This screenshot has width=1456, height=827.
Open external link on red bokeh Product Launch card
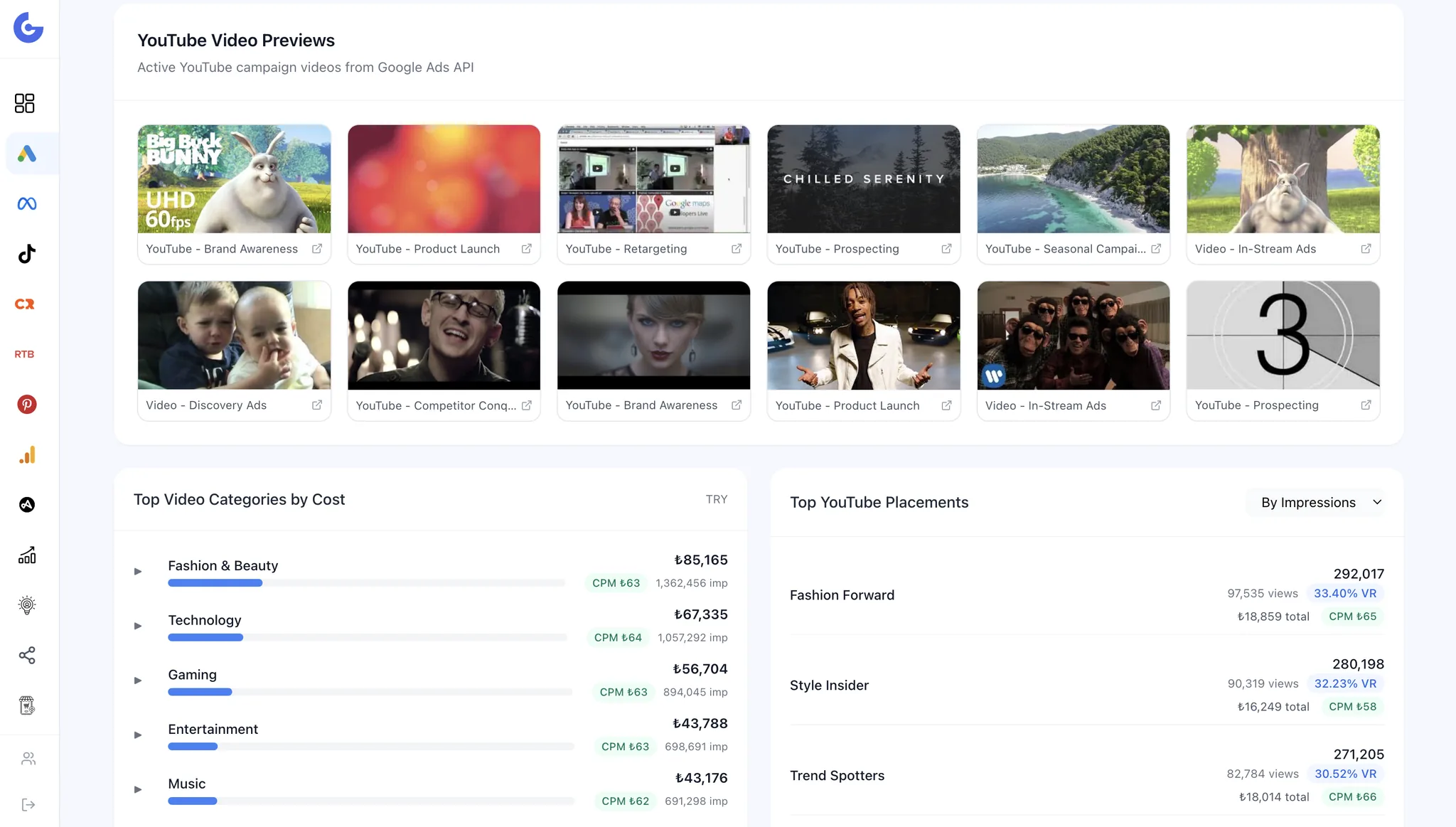[527, 249]
